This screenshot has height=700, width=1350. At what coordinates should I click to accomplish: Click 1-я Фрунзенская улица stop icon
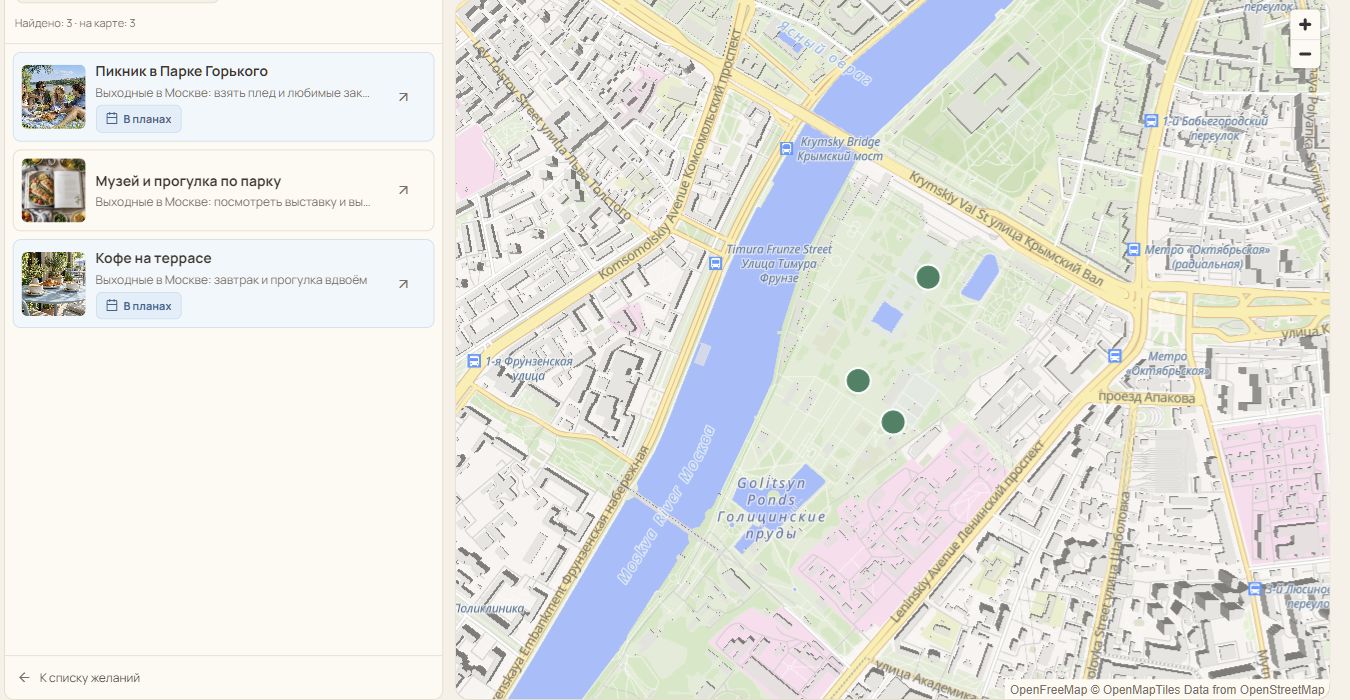(474, 361)
